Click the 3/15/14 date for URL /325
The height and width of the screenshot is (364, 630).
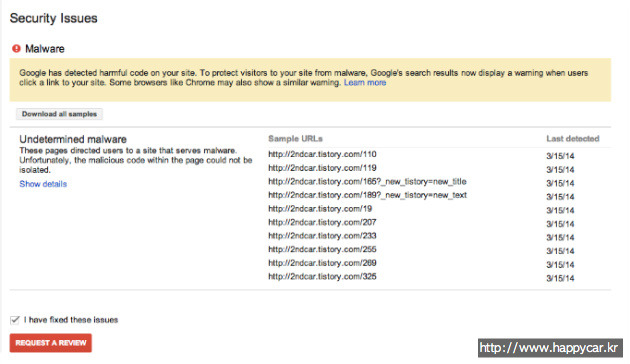coord(560,278)
